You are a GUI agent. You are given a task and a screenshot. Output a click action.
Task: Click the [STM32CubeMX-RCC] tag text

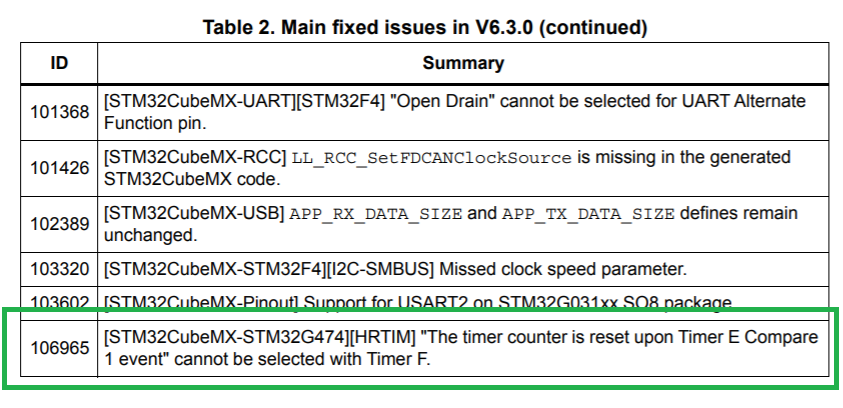tap(195, 158)
